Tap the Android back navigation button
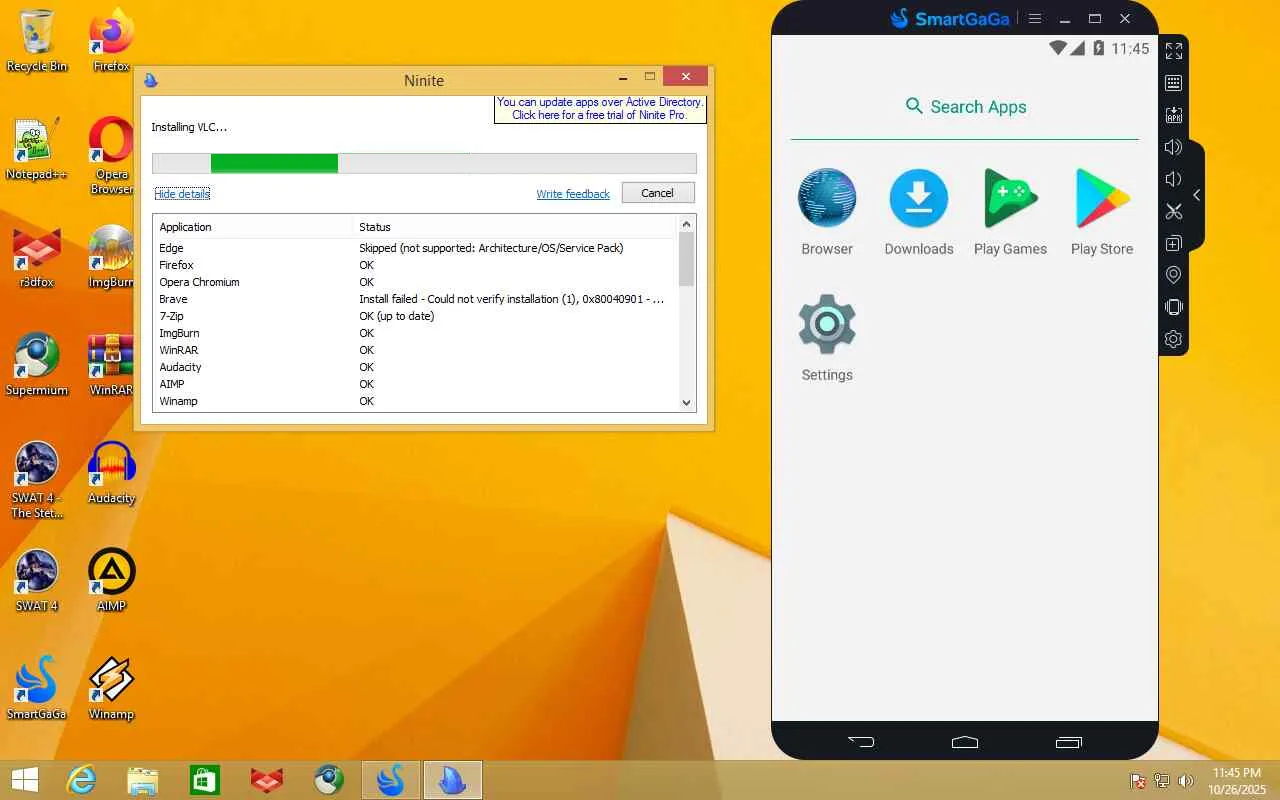Screen dimensions: 1280x800 click(861, 742)
